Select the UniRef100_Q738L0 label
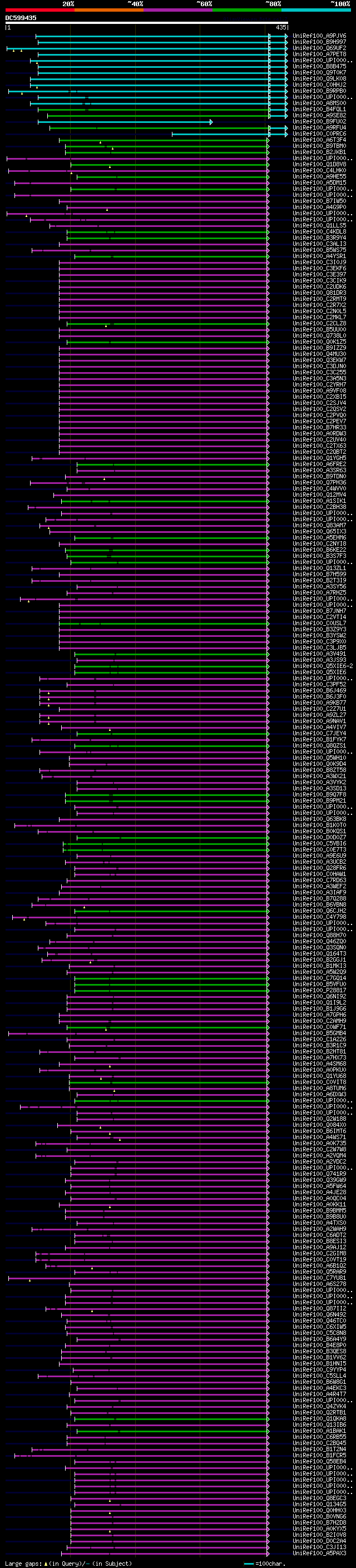This screenshot has height=1568, width=356. coord(319,336)
